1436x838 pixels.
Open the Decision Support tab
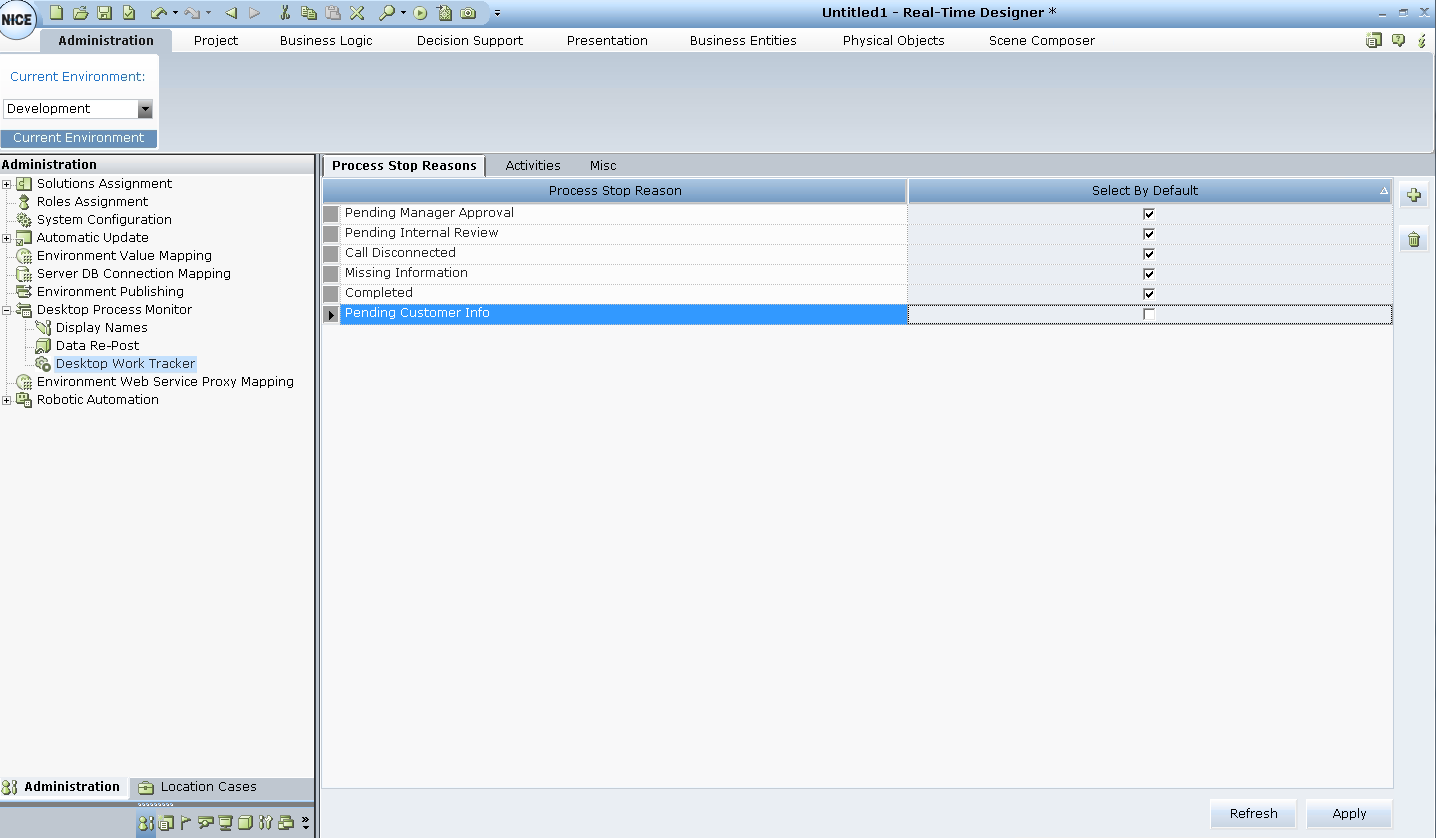coord(470,41)
